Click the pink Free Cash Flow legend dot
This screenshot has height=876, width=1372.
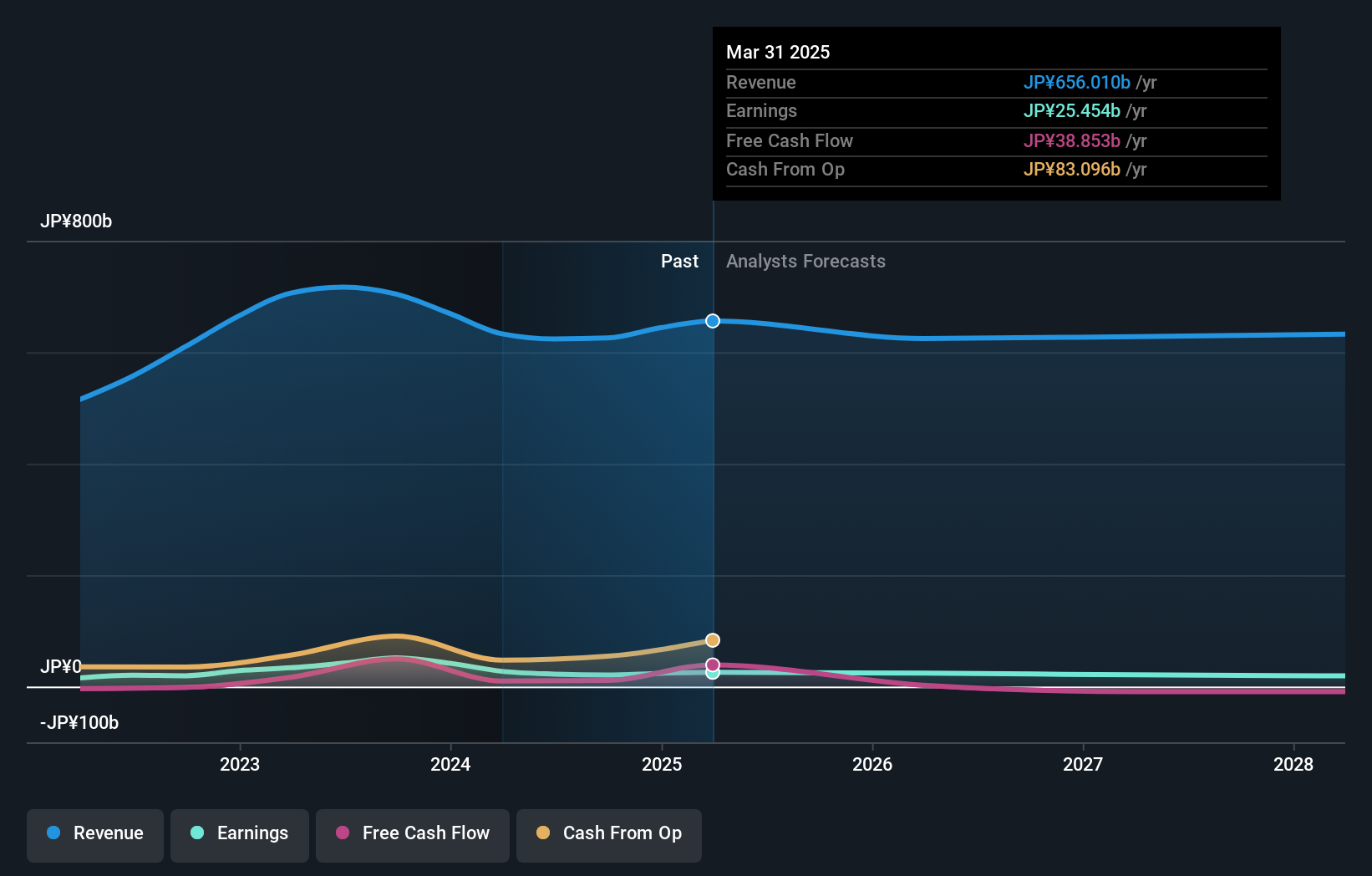click(343, 833)
